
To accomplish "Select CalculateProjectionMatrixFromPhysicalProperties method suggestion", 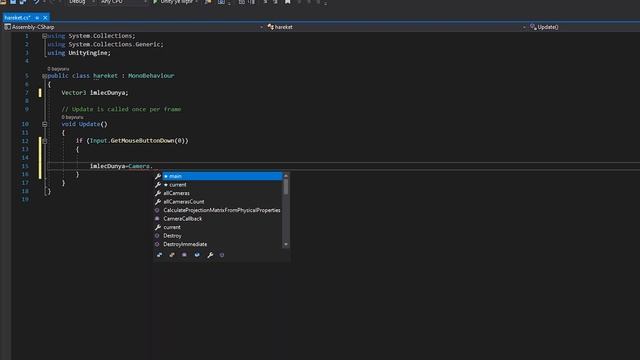I will click(x=218, y=210).
